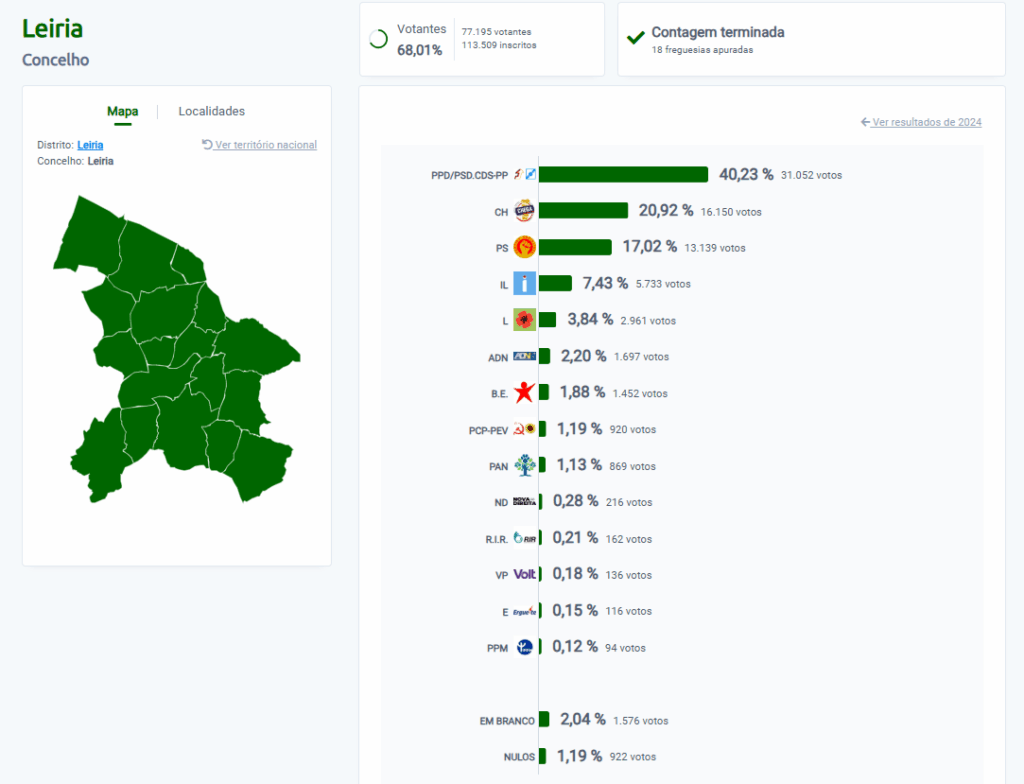The image size is (1024, 784).
Task: Click the Volt party logo
Action: (524, 574)
